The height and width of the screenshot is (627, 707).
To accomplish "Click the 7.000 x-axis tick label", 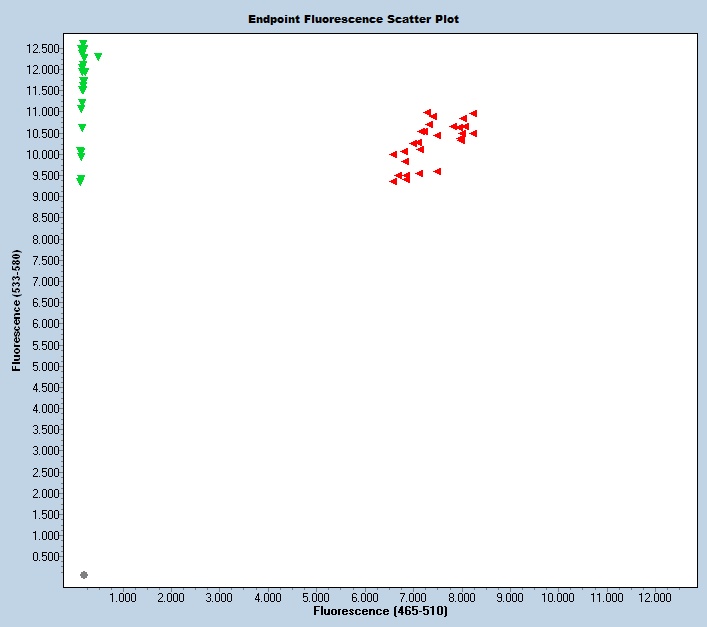I will (412, 597).
